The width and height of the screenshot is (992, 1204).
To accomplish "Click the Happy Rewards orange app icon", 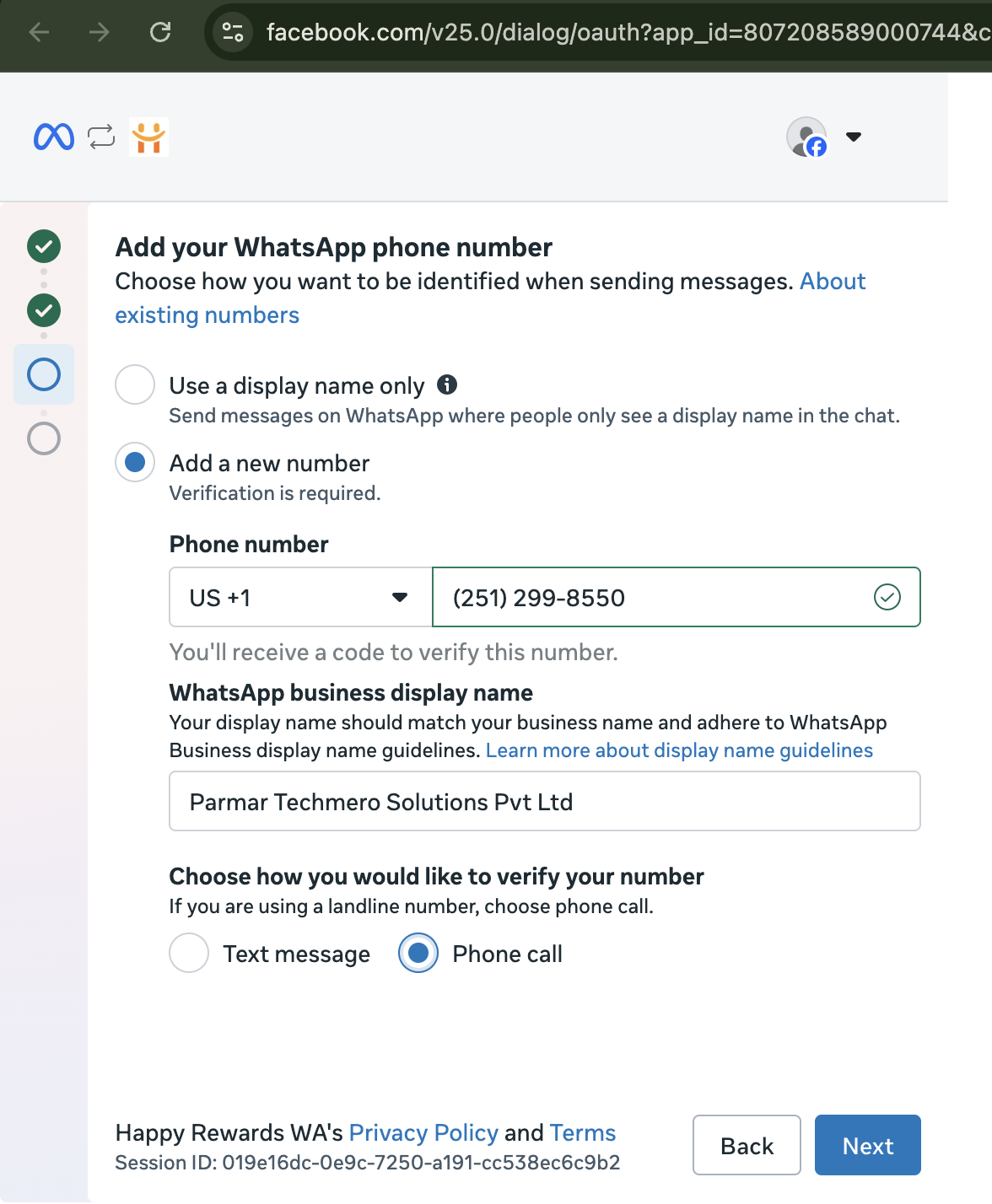I will [x=148, y=137].
